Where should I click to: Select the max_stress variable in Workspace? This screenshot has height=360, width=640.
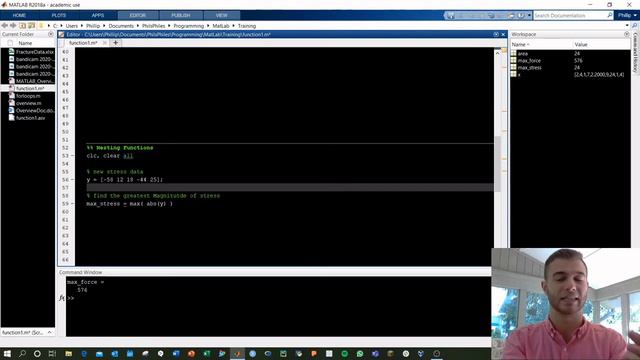click(x=529, y=67)
